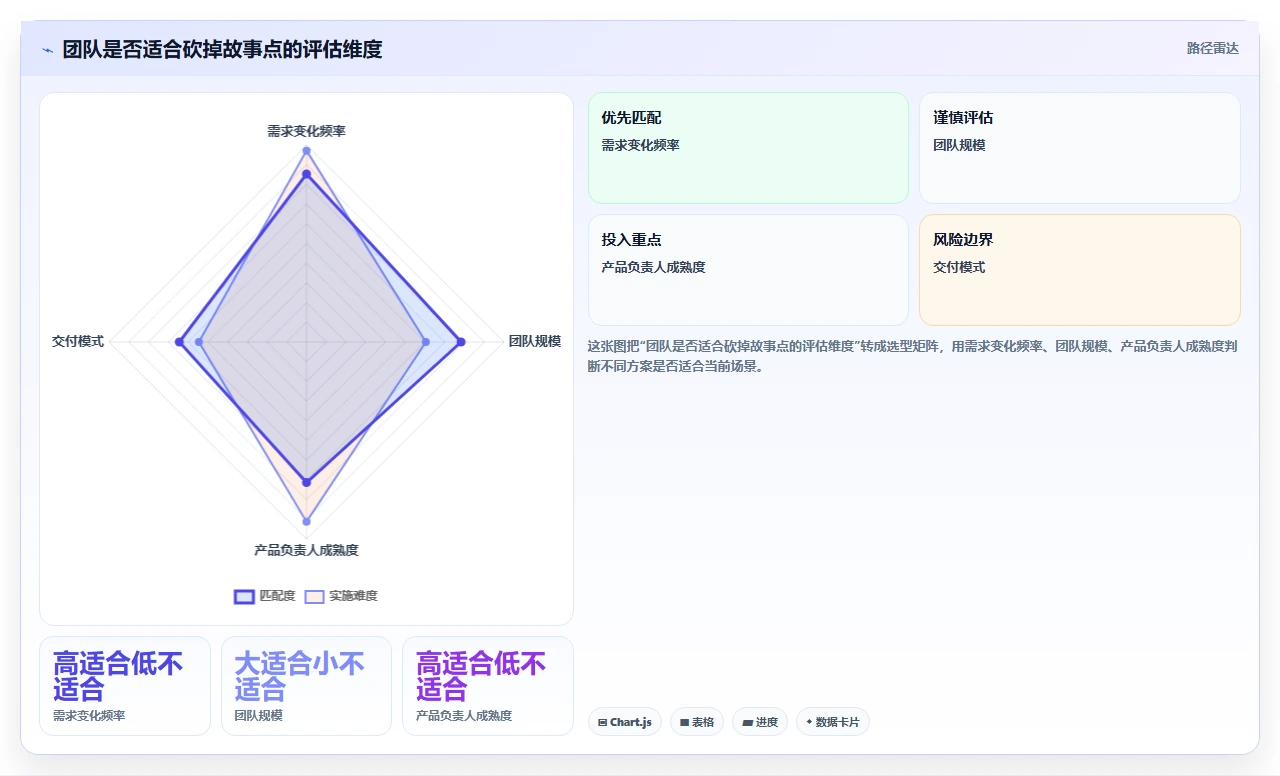
Task: Select the 进度 tag
Action: [x=760, y=722]
